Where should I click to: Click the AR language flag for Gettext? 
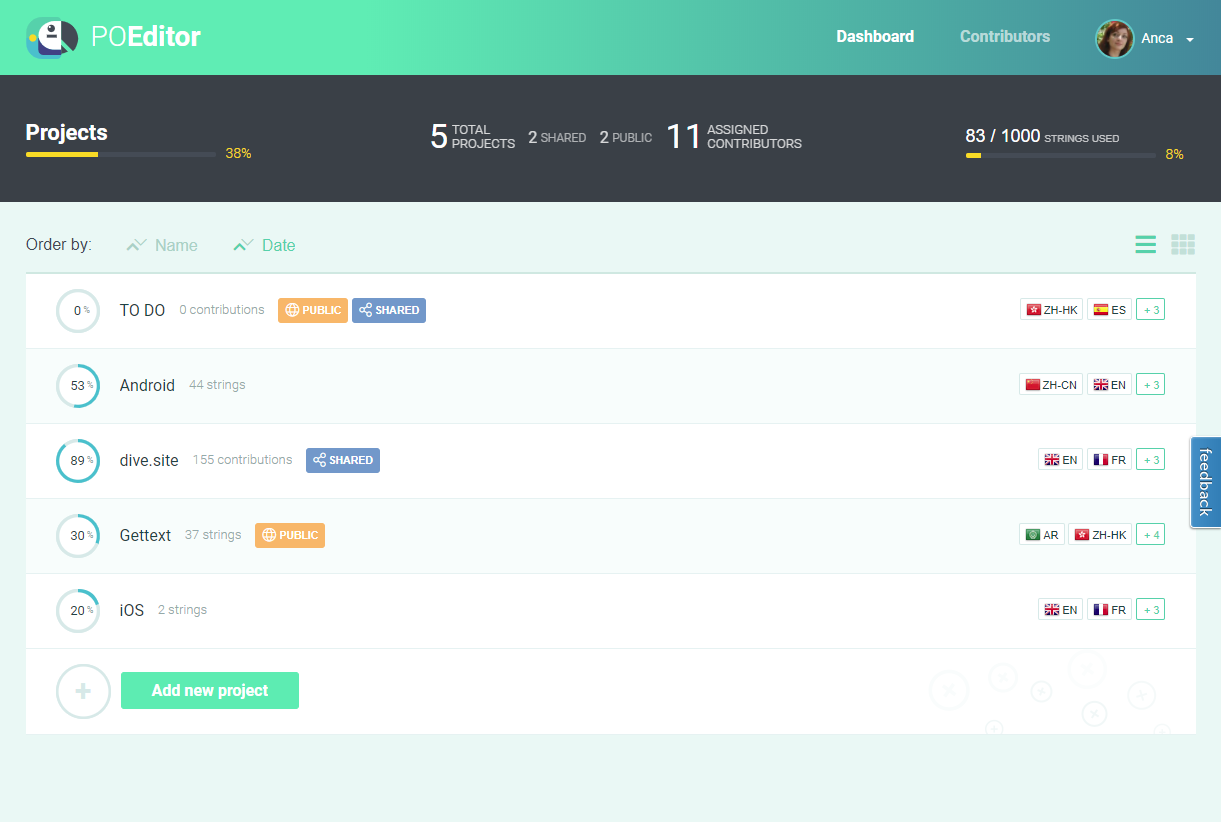pyautogui.click(x=1042, y=534)
